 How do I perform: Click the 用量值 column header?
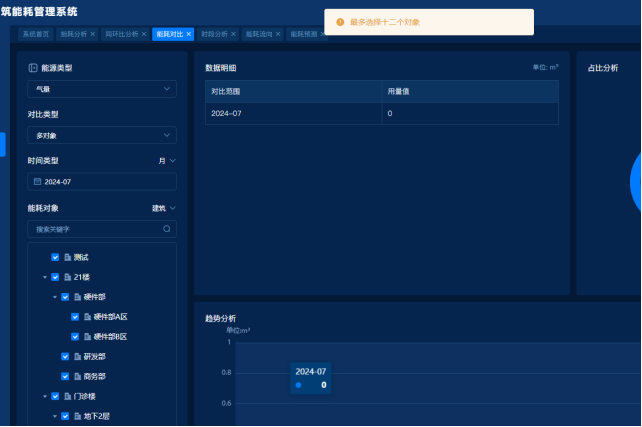click(x=398, y=91)
